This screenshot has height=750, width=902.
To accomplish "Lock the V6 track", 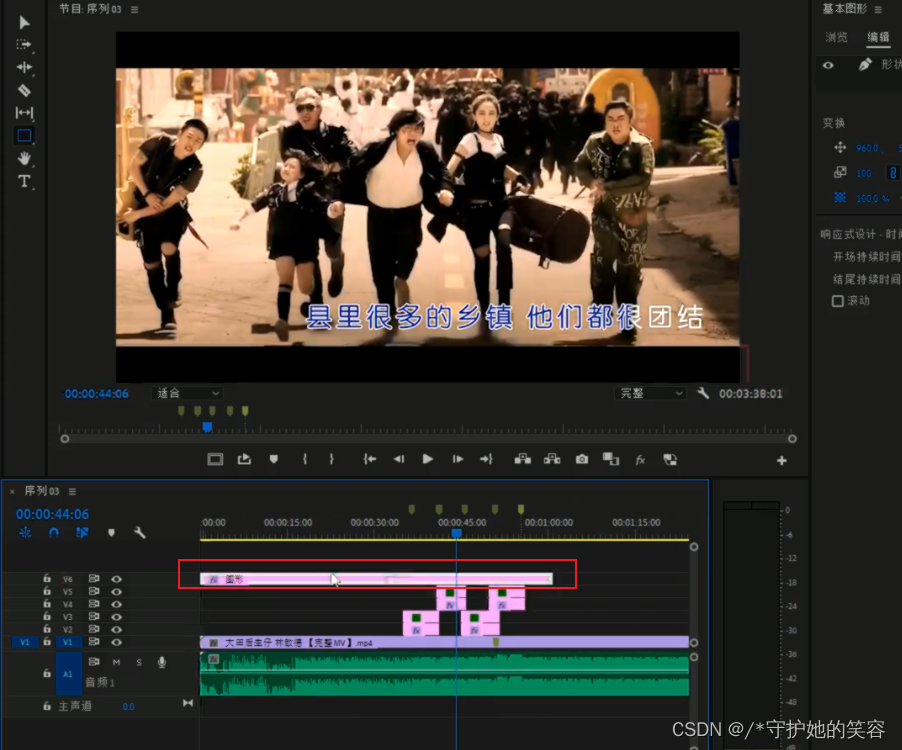I will [x=47, y=579].
